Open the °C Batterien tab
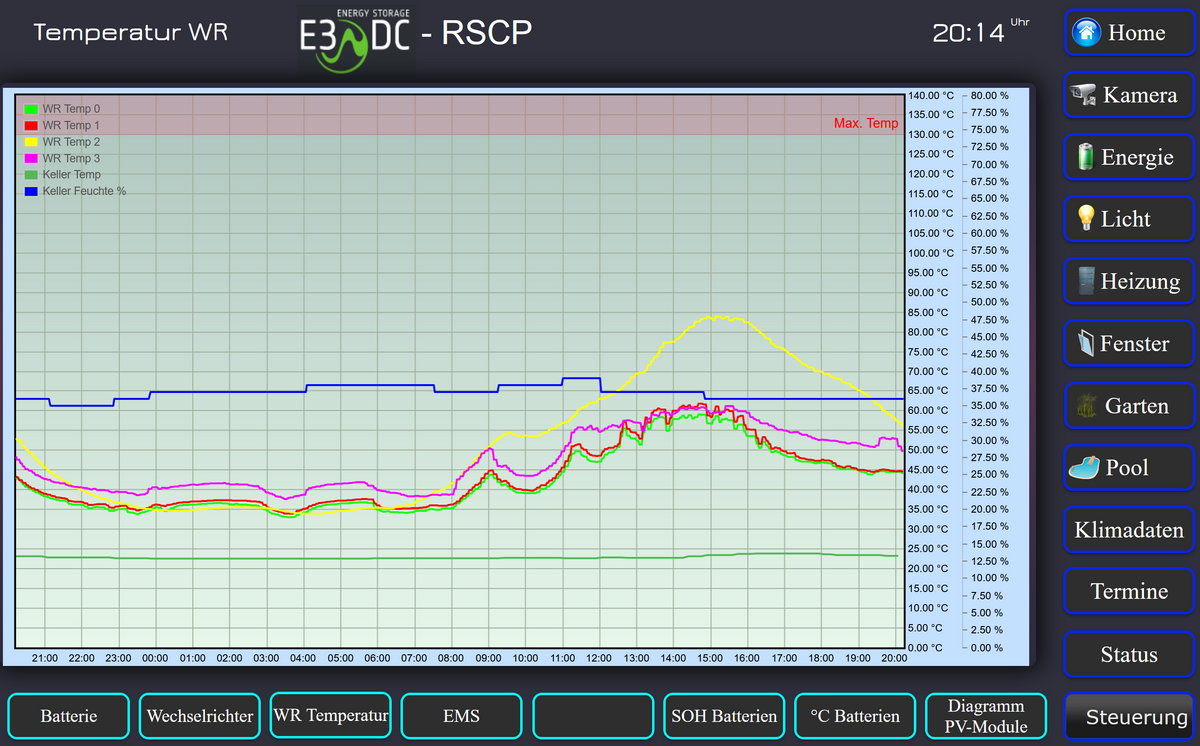1200x746 pixels. 856,716
